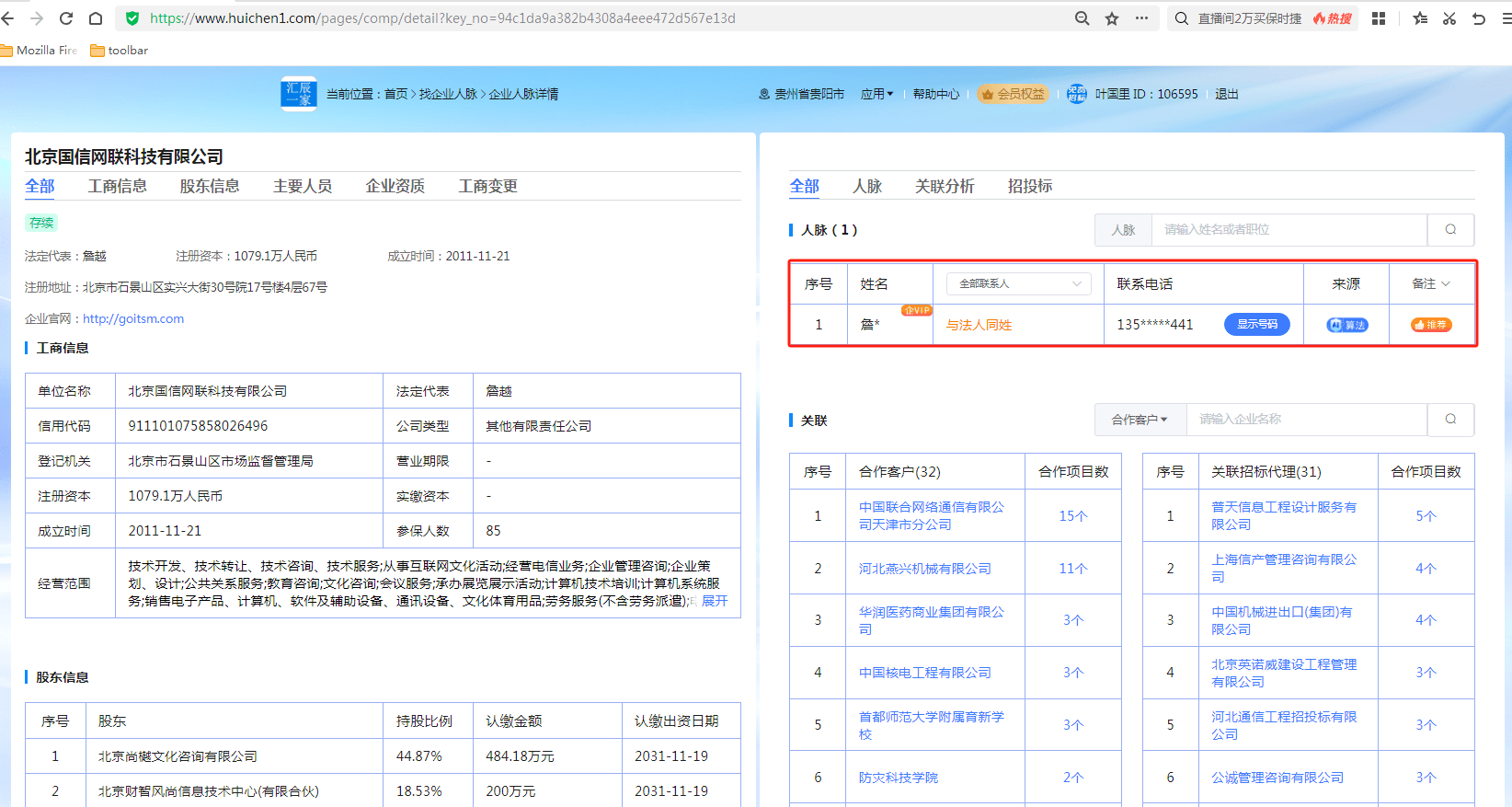Open the 会员权益 membership button
1512x807 pixels.
[x=1014, y=94]
